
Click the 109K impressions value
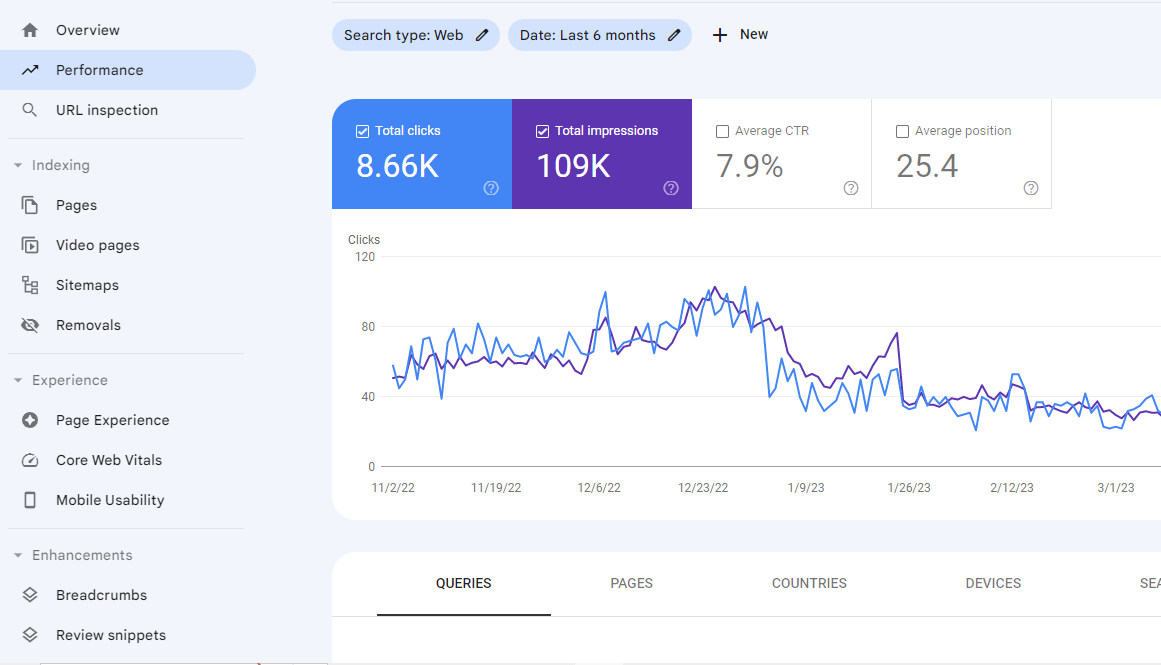click(573, 166)
